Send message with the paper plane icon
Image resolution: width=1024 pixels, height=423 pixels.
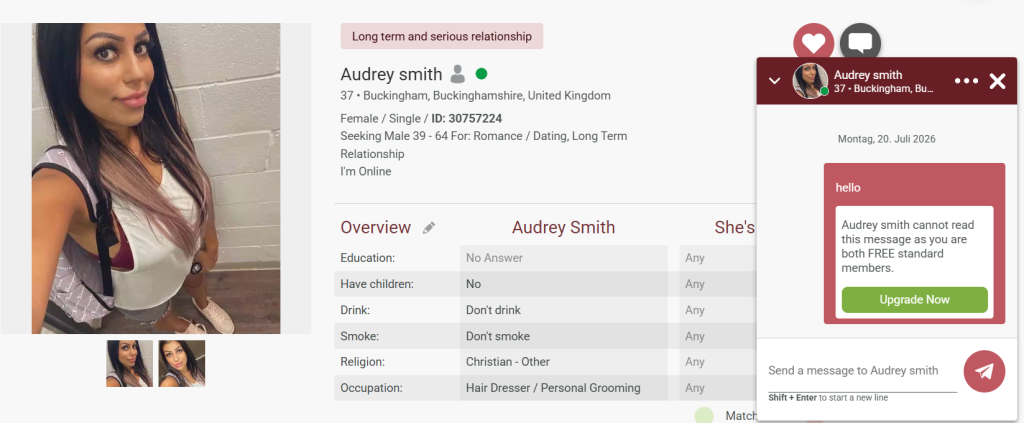click(984, 371)
